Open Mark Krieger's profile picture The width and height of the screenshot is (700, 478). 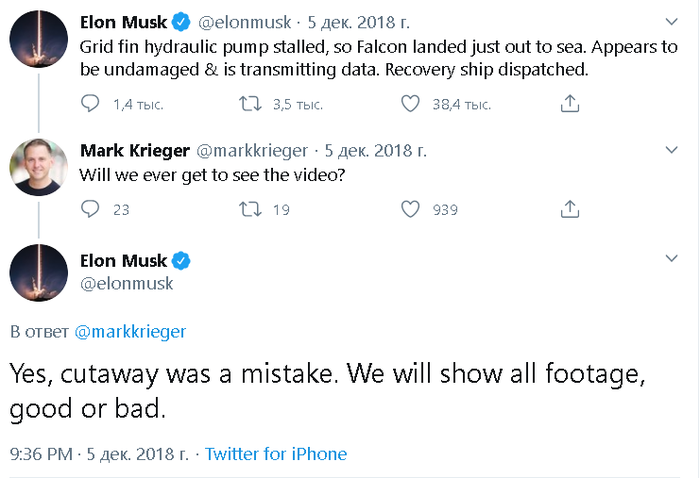tap(38, 166)
